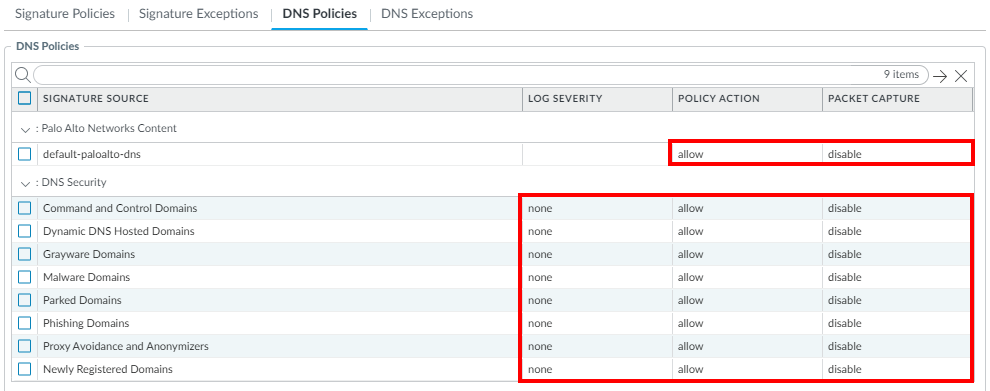The image size is (990, 391).
Task: Open policy action dropdown for default-paloalto-dns
Action: coord(748,154)
